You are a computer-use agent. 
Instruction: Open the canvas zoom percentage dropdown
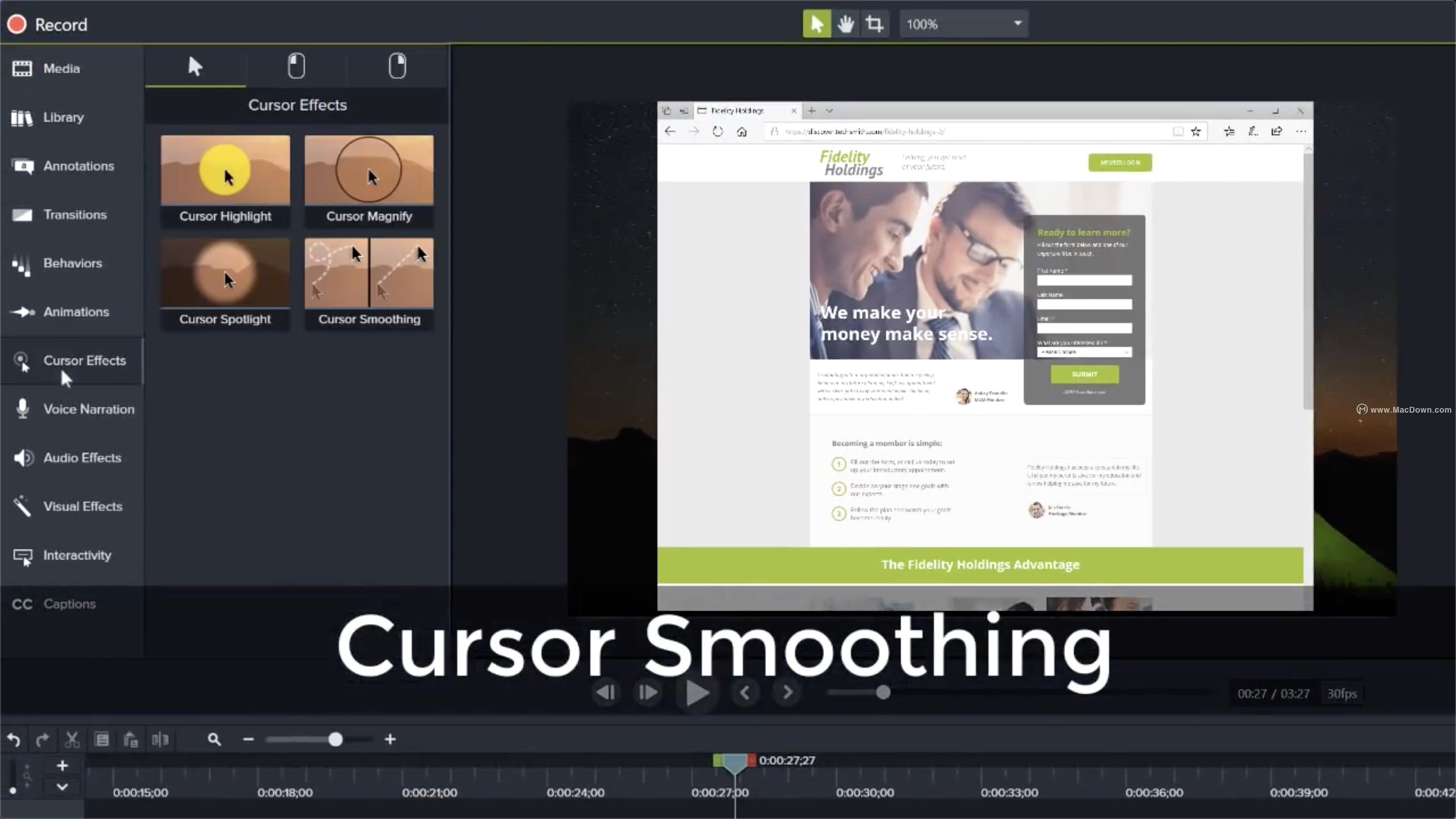tap(1016, 24)
